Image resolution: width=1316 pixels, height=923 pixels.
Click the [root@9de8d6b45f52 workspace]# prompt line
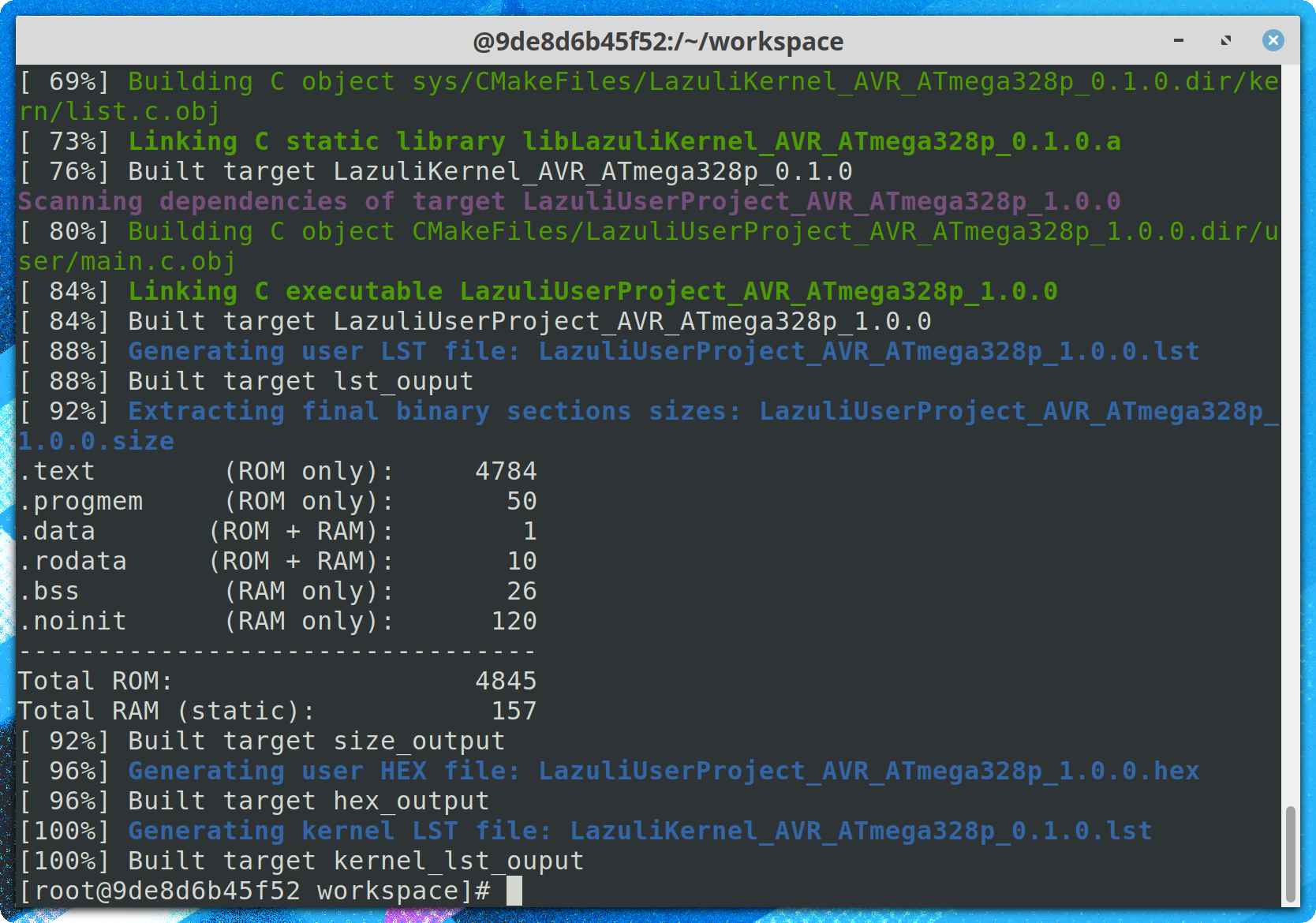point(237,890)
